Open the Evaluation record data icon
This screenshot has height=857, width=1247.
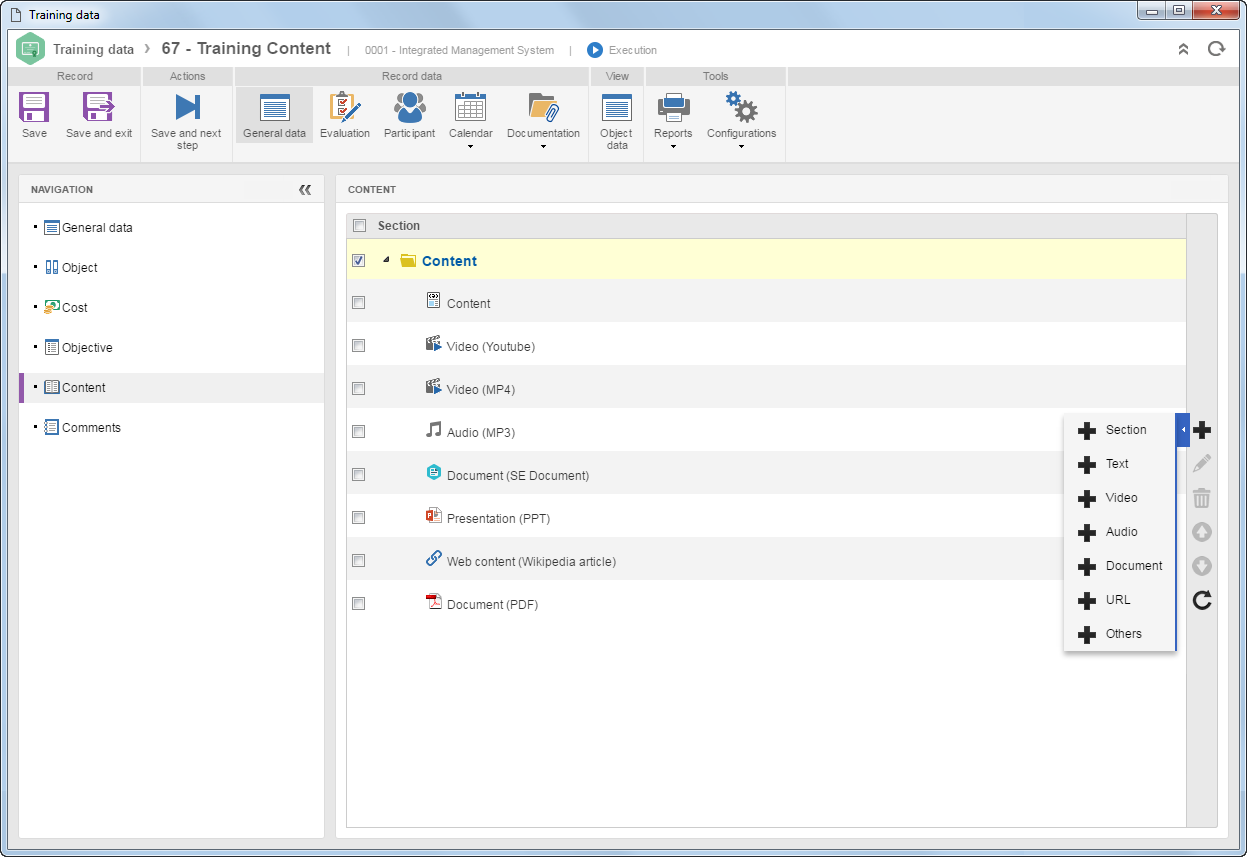pos(345,108)
